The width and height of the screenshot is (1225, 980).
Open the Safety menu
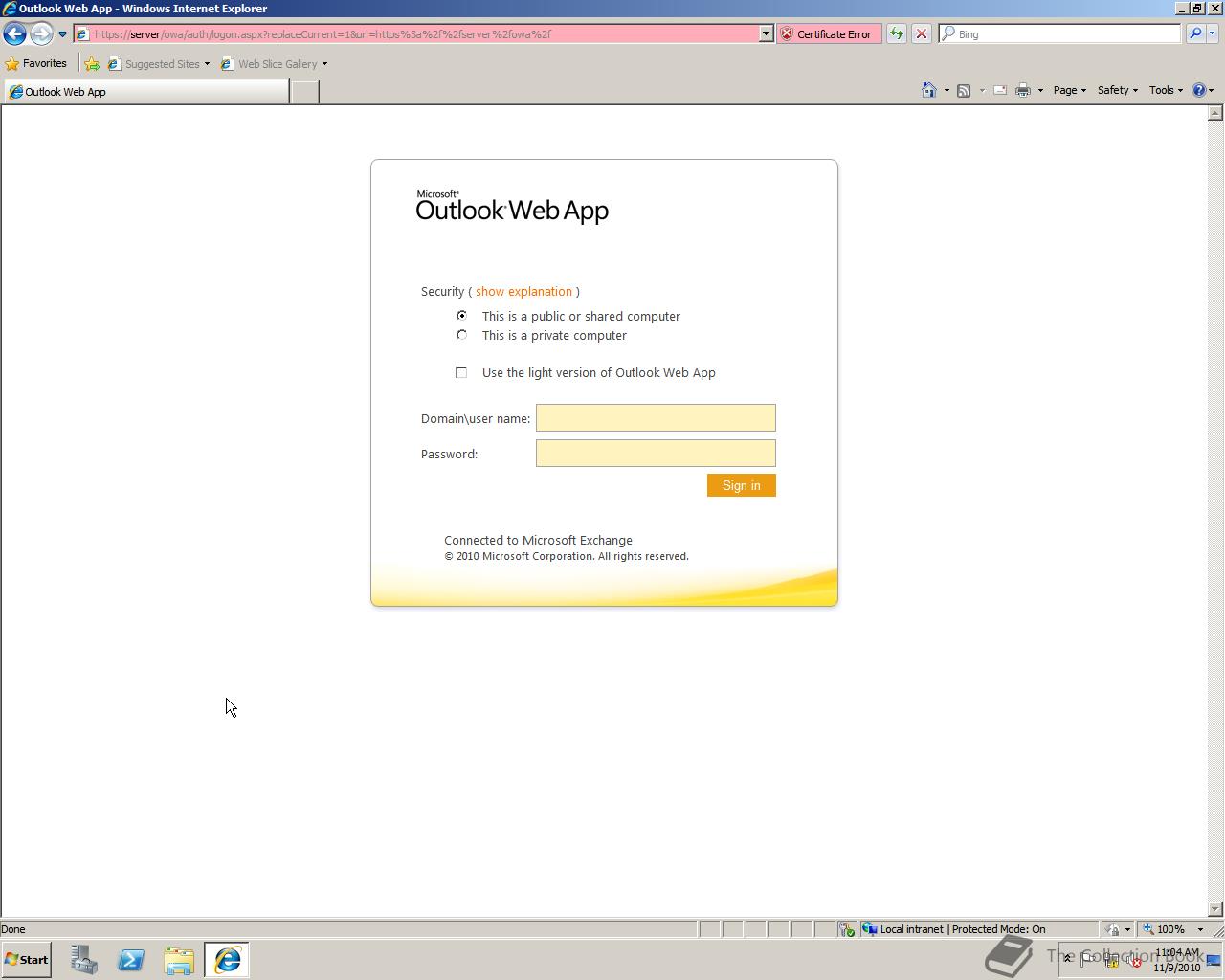coord(1117,90)
